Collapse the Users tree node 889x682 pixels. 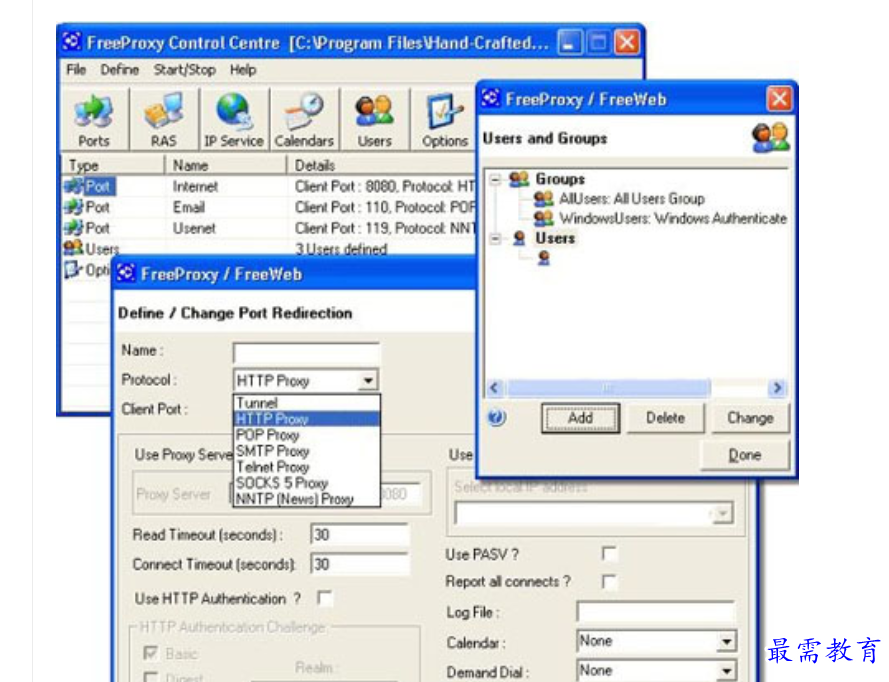click(x=496, y=239)
